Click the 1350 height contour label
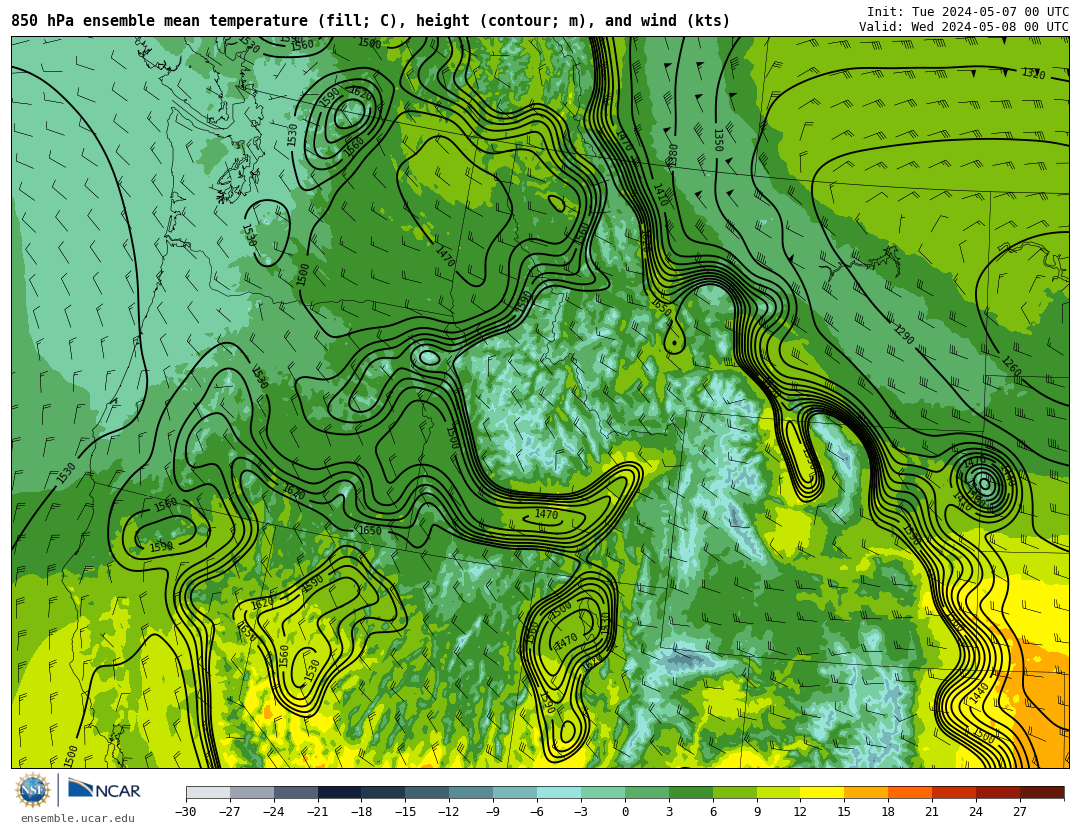 718,140
